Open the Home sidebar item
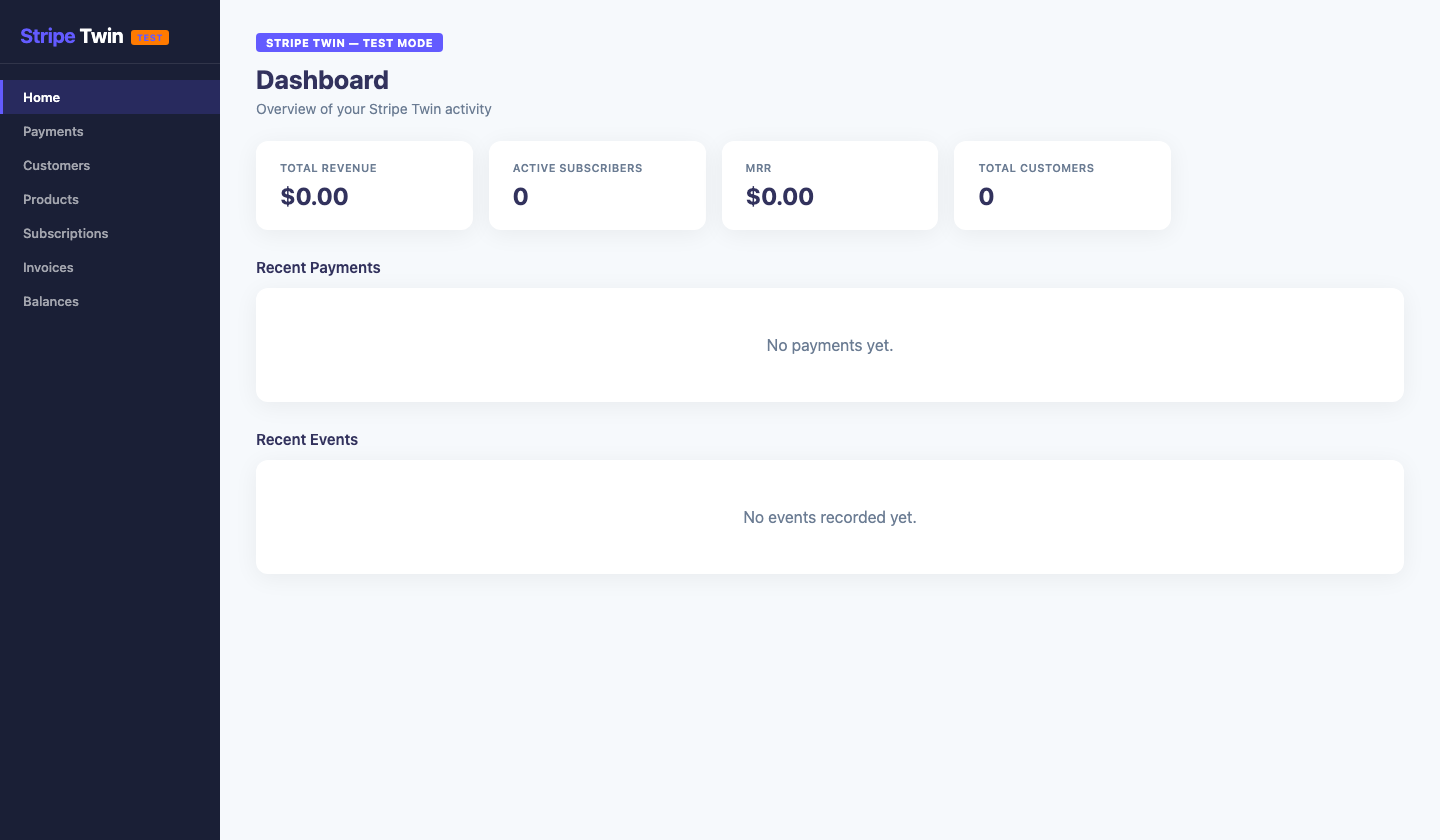This screenshot has width=1440, height=840. click(110, 97)
